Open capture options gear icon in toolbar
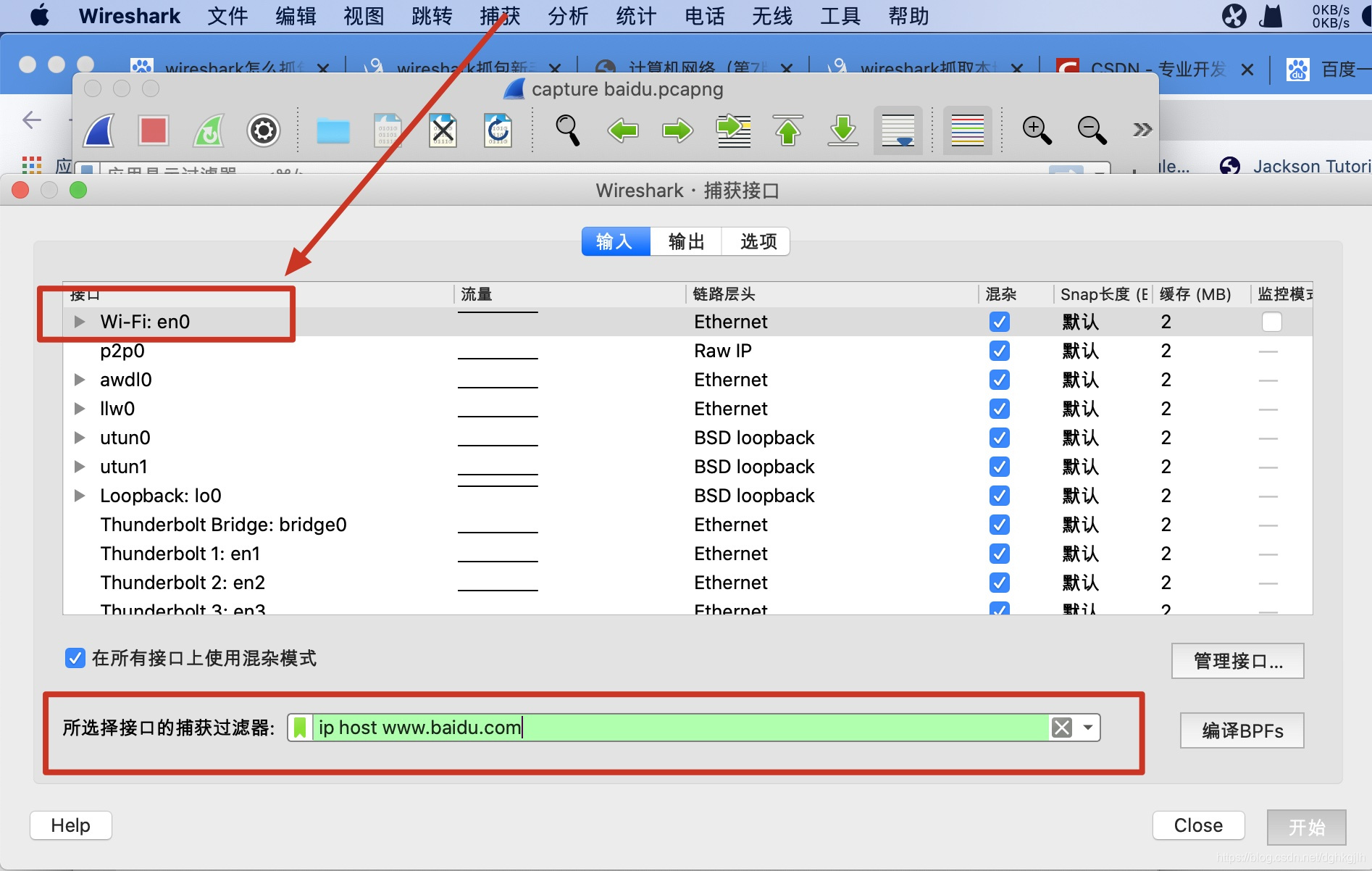 [x=264, y=131]
